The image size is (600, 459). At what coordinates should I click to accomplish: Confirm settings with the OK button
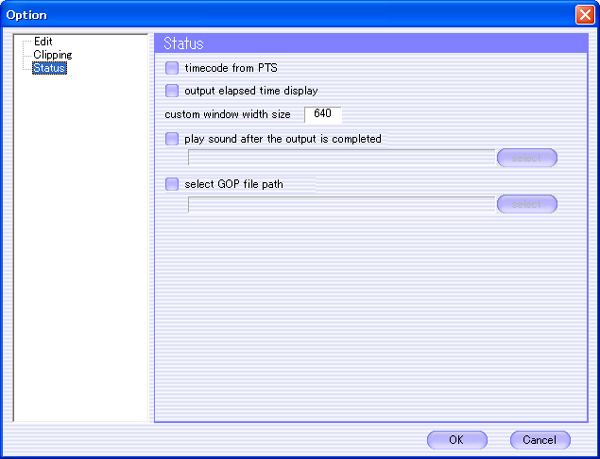456,439
